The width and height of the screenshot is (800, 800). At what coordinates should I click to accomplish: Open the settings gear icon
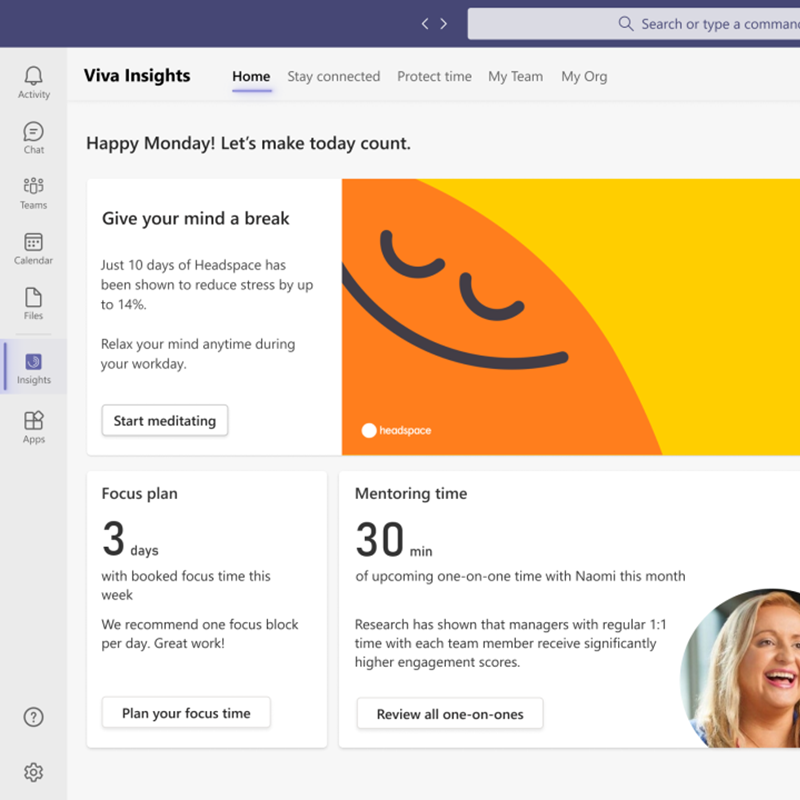[34, 772]
